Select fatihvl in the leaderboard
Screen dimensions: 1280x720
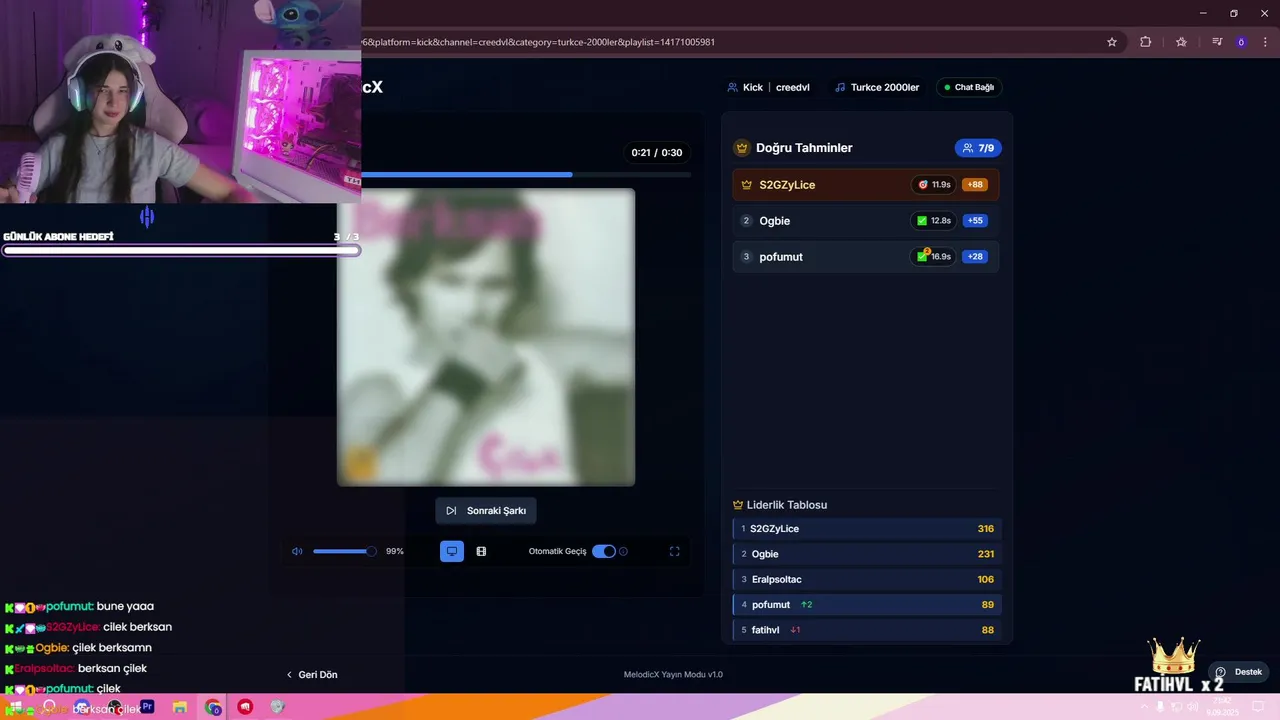[x=866, y=630]
